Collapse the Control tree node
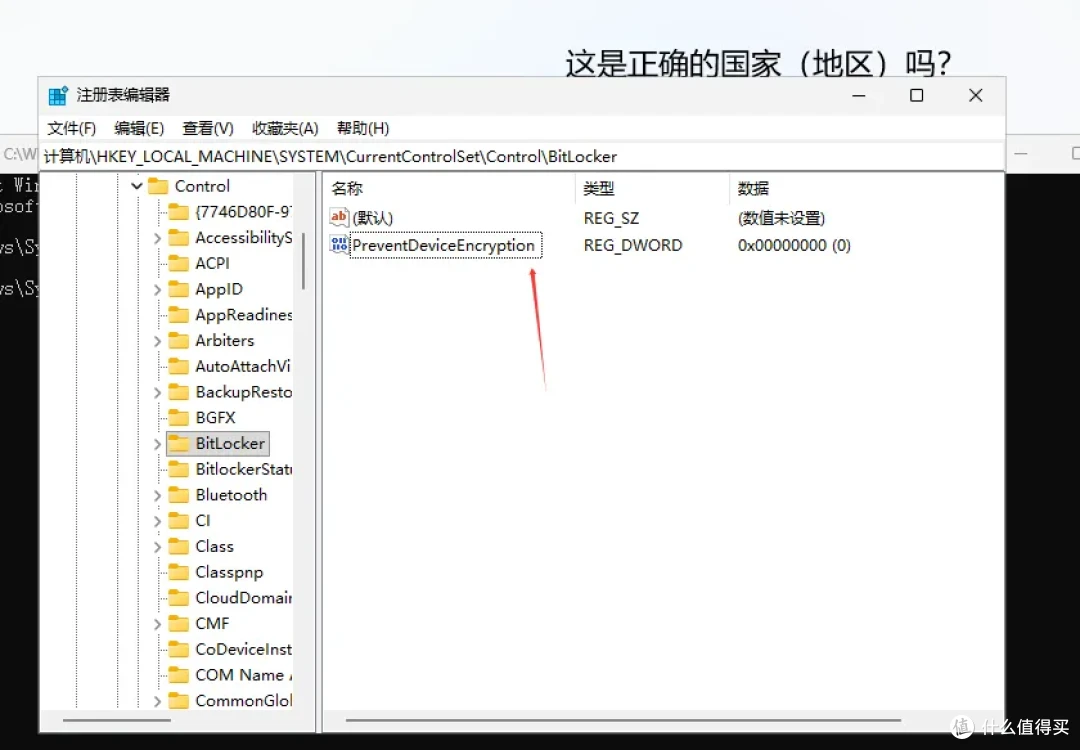Image resolution: width=1080 pixels, height=750 pixels. coord(136,186)
